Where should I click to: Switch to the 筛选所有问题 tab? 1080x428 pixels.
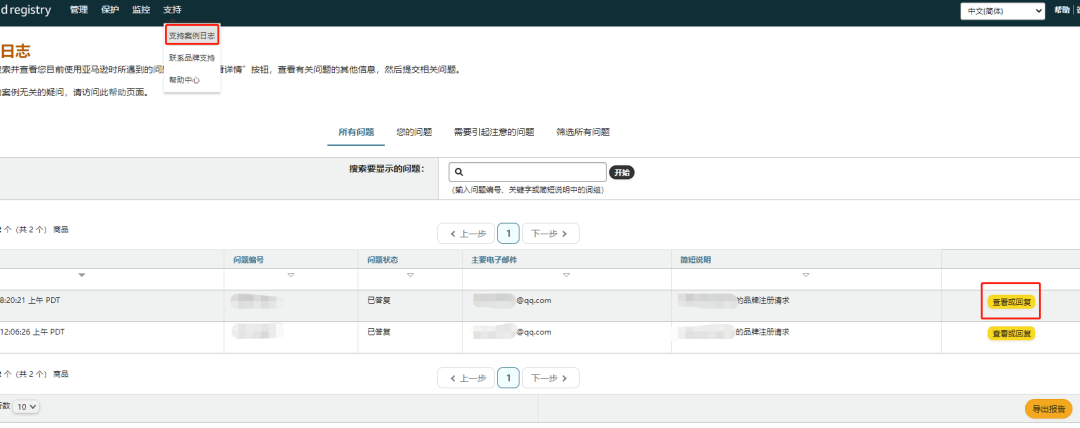[x=583, y=132]
